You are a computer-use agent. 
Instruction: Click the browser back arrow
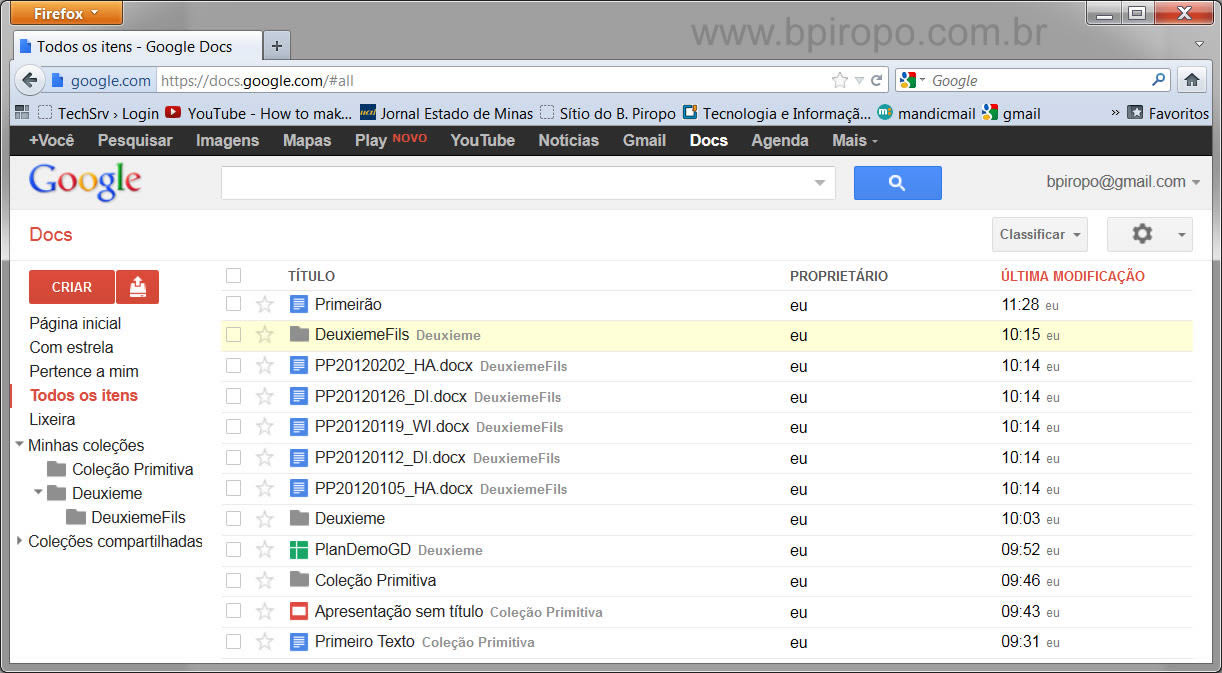29,80
